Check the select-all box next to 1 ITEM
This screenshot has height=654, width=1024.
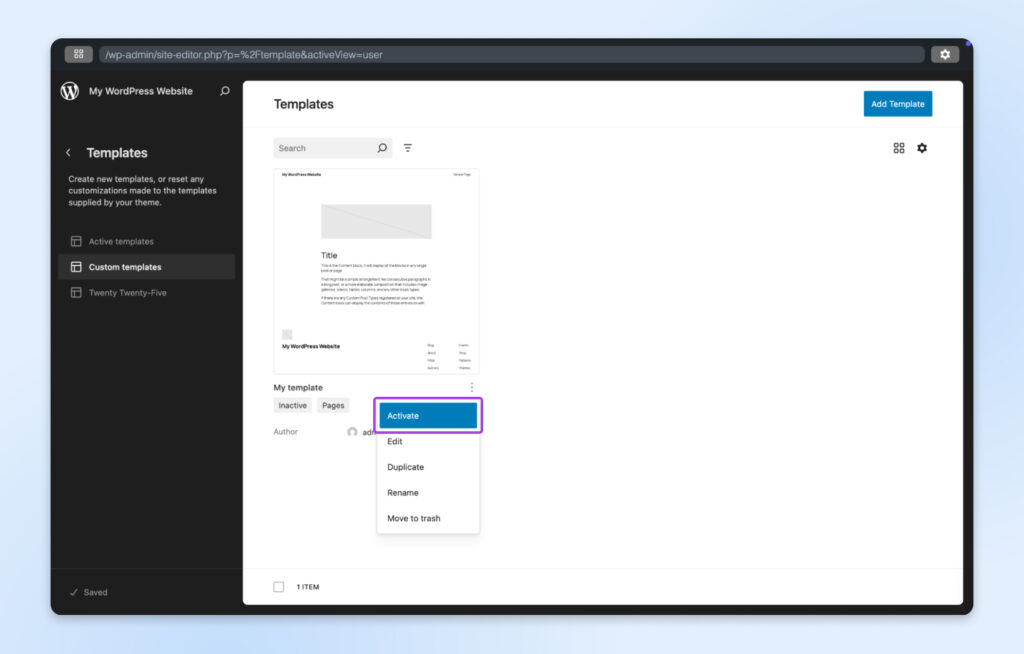(278, 587)
